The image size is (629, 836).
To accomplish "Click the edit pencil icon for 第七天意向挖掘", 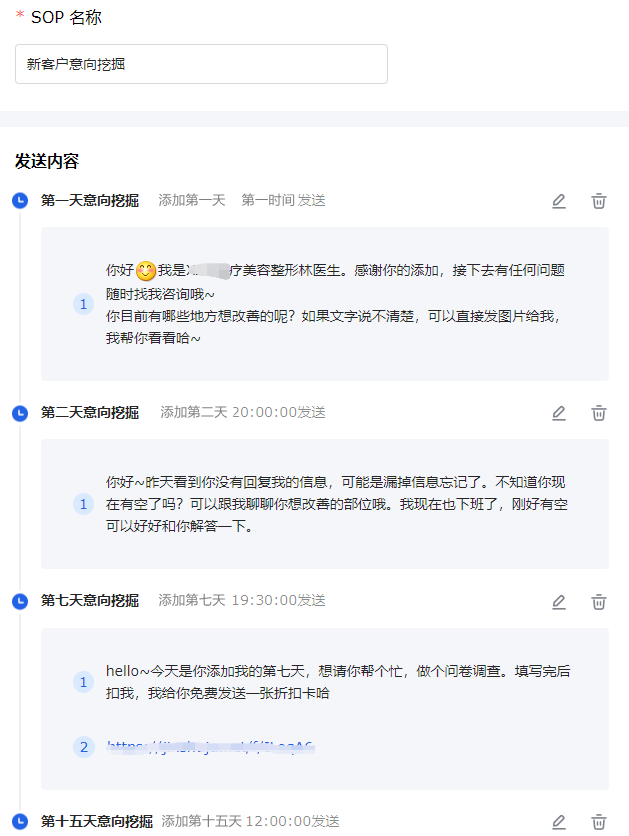I will point(559,602).
